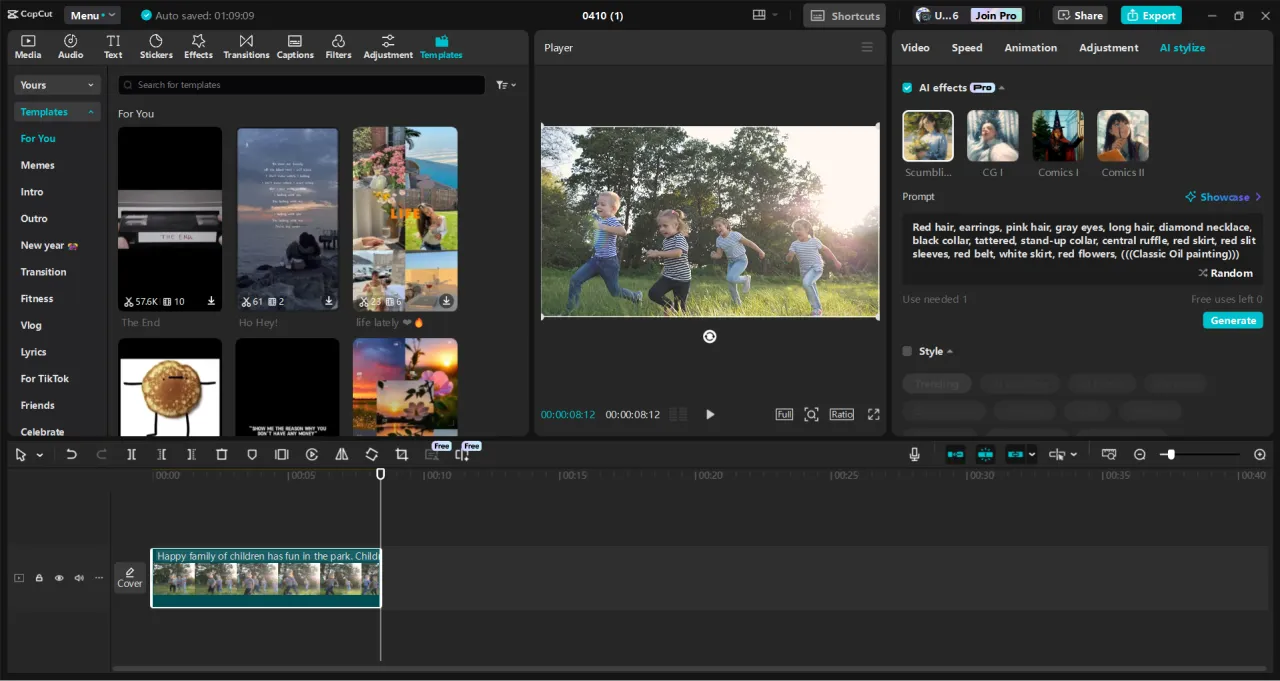1280x681 pixels.
Task: Click the crop tool icon in the timeline toolbar
Action: (401, 454)
